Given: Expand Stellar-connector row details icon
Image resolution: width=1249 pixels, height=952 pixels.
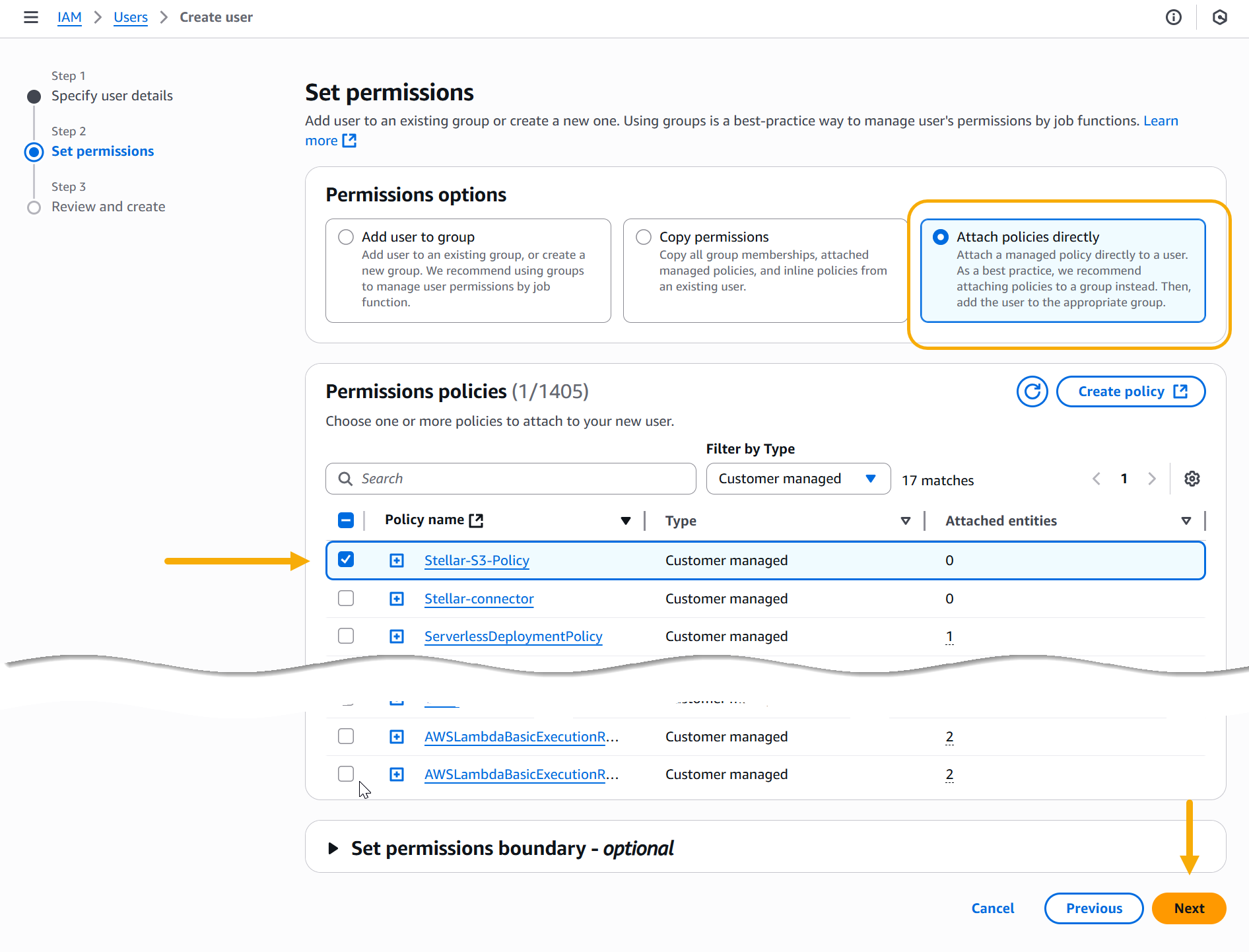Looking at the screenshot, I should tap(397, 599).
